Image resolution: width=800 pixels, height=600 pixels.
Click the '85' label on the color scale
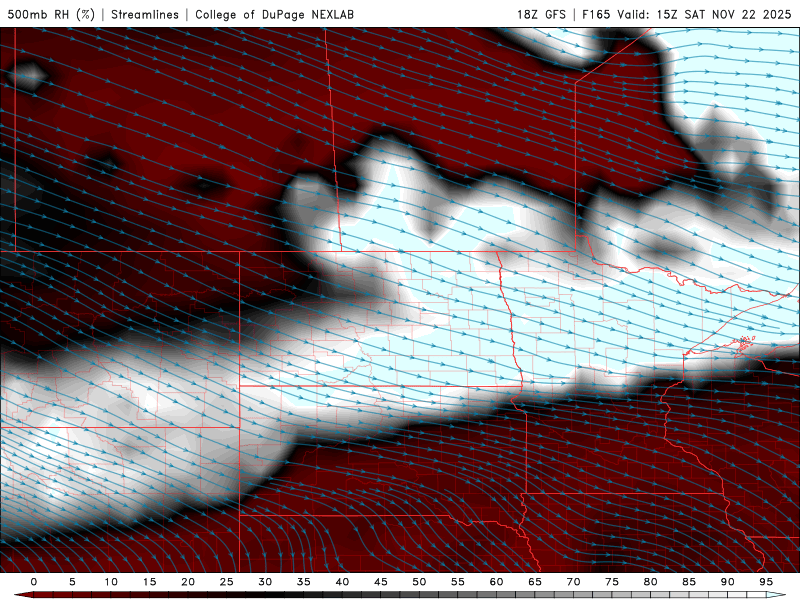[x=689, y=582]
